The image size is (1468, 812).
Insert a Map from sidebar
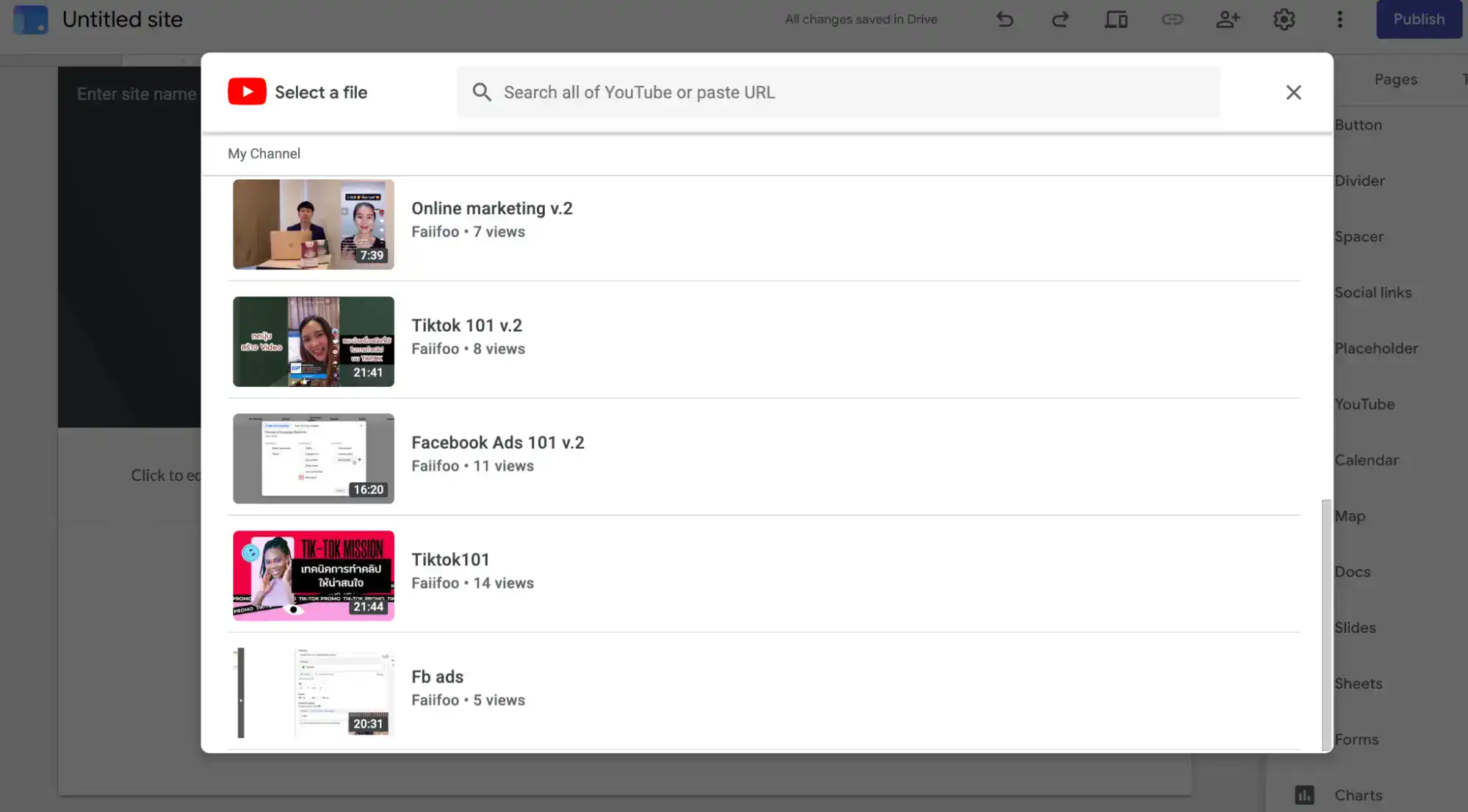pyautogui.click(x=1350, y=515)
